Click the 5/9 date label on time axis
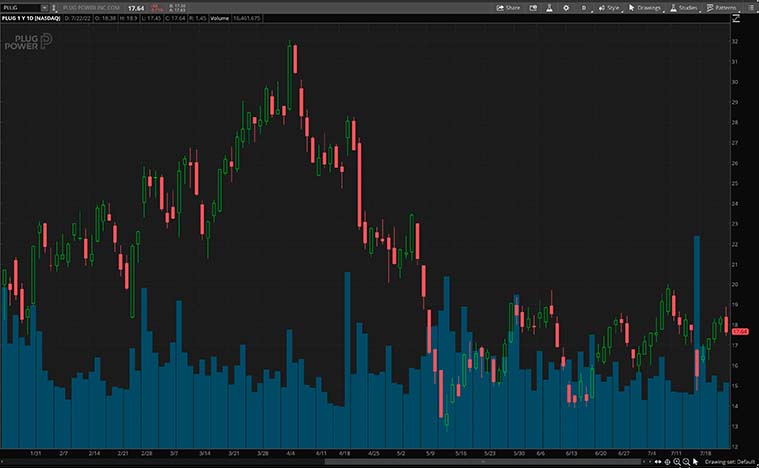This screenshot has width=759, height=468. (430, 453)
